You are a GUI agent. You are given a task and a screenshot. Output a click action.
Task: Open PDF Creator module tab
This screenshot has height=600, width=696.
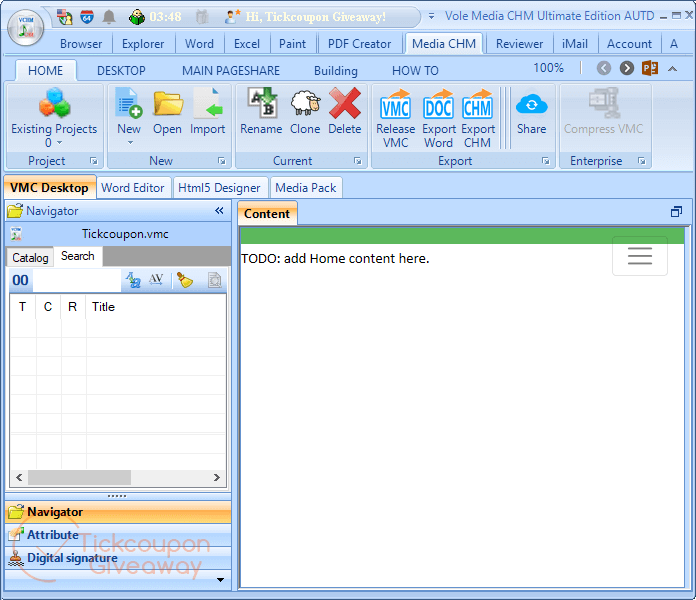[360, 44]
